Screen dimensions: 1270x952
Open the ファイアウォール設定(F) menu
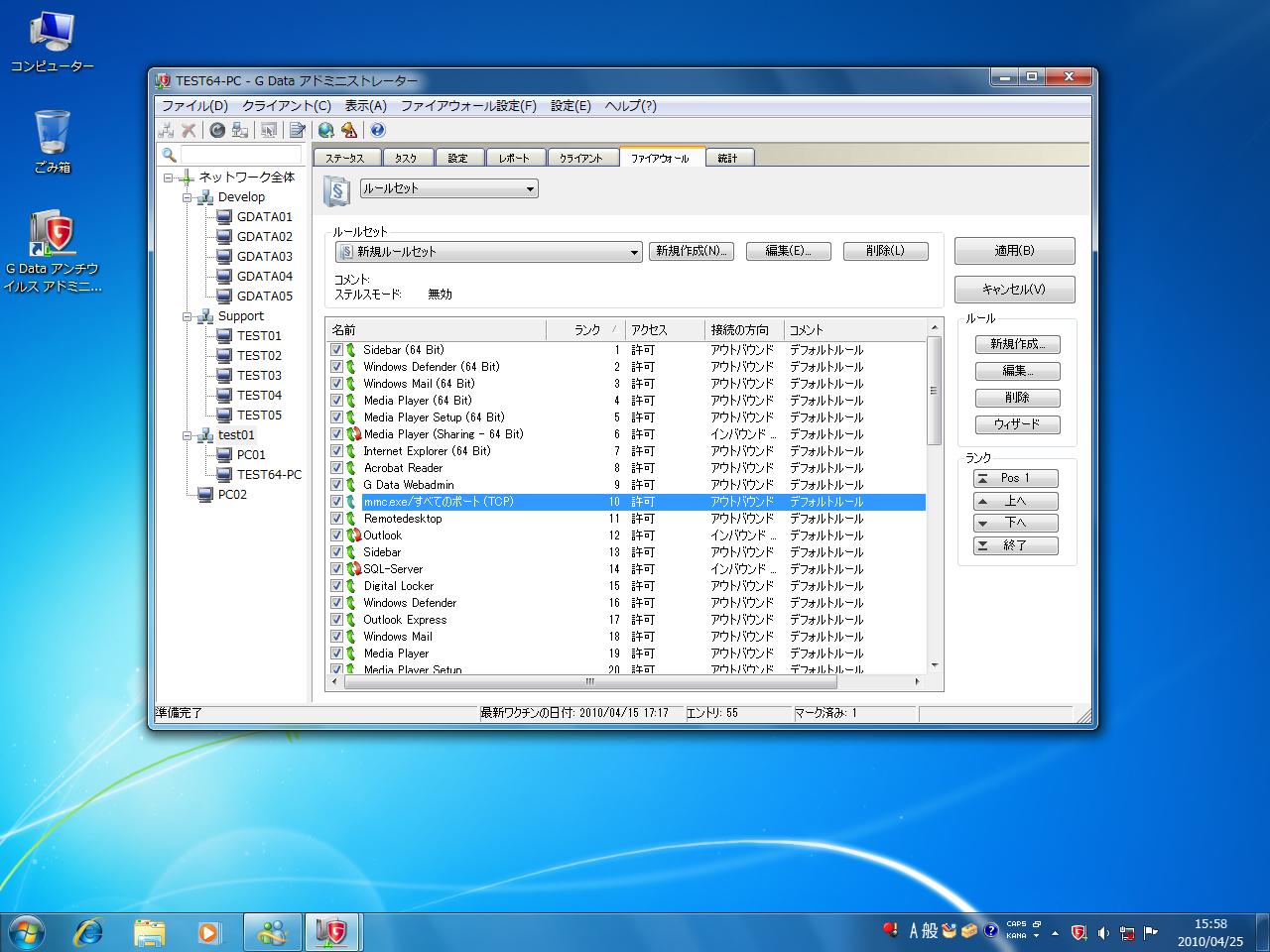pos(468,106)
